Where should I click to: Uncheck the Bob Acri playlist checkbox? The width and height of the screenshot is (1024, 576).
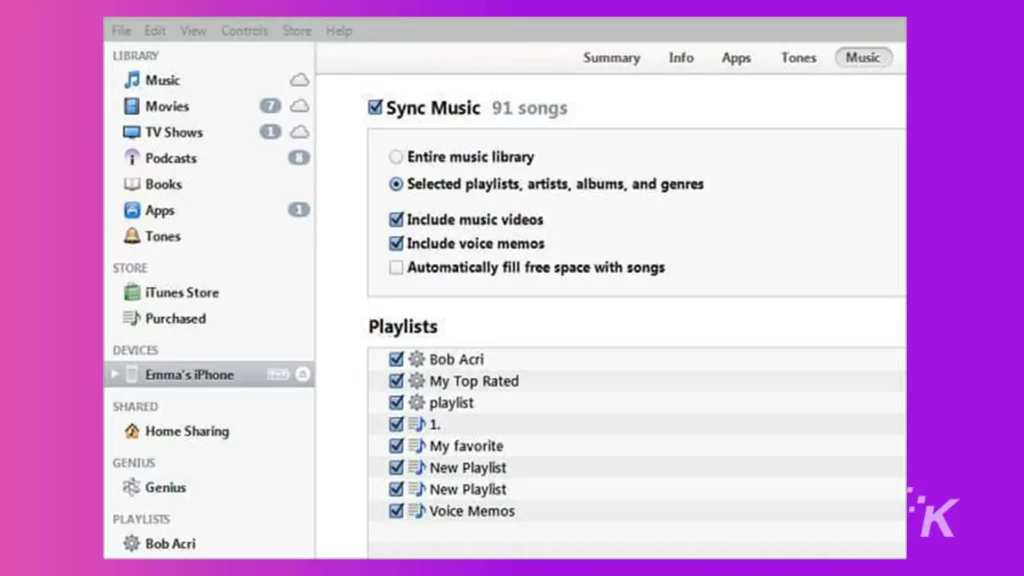396,359
